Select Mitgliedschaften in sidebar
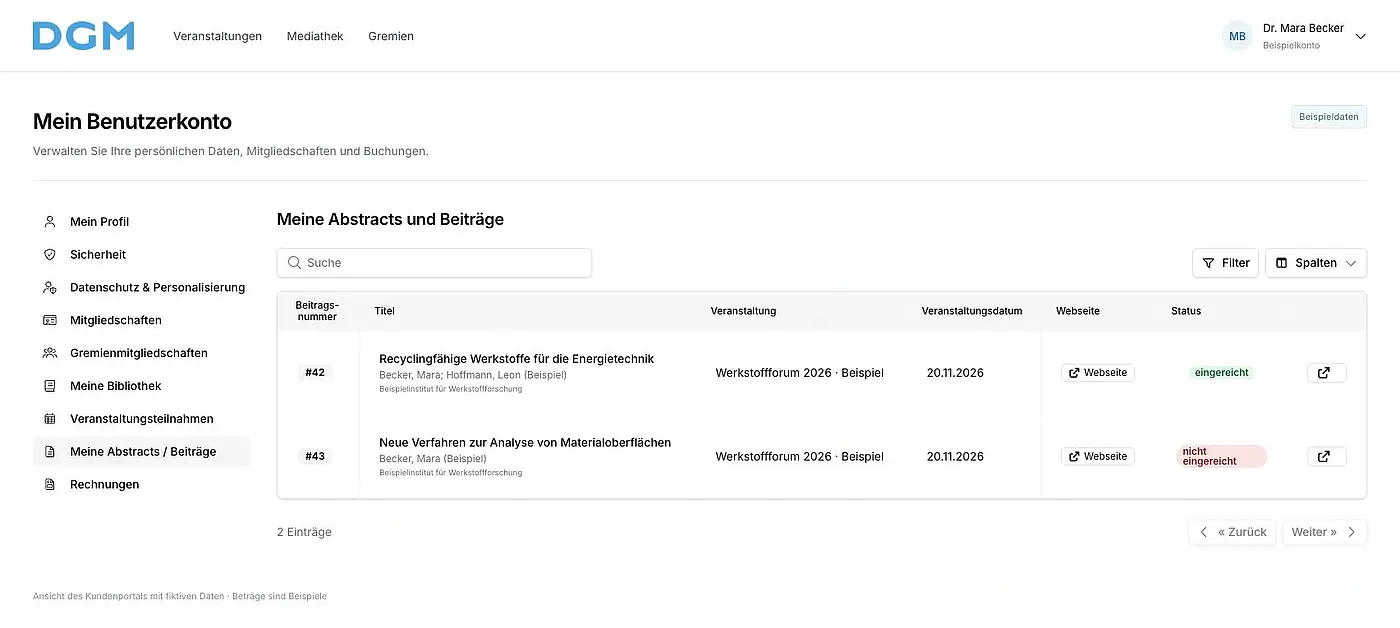The width and height of the screenshot is (1400, 628). click(141, 320)
